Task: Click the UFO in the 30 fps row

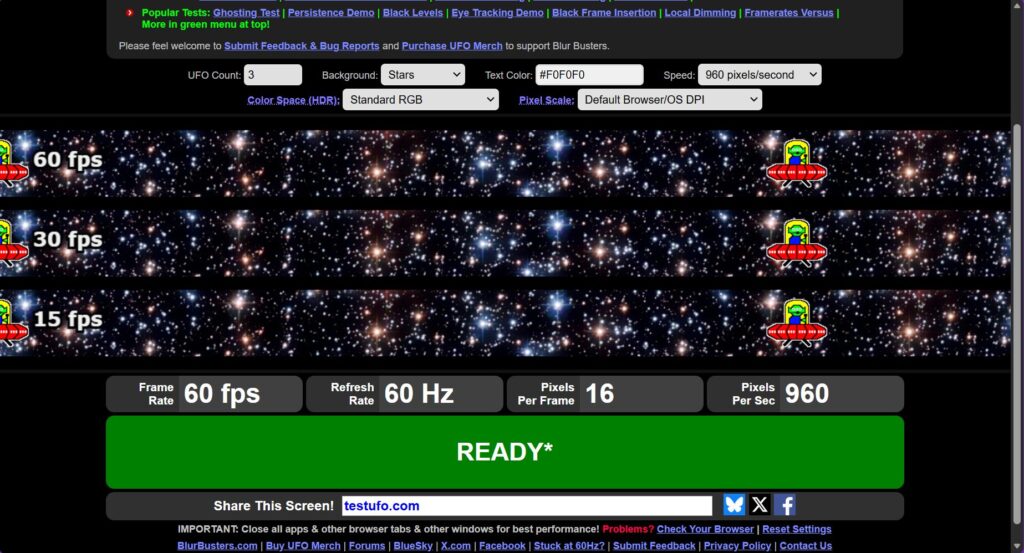Action: click(796, 244)
